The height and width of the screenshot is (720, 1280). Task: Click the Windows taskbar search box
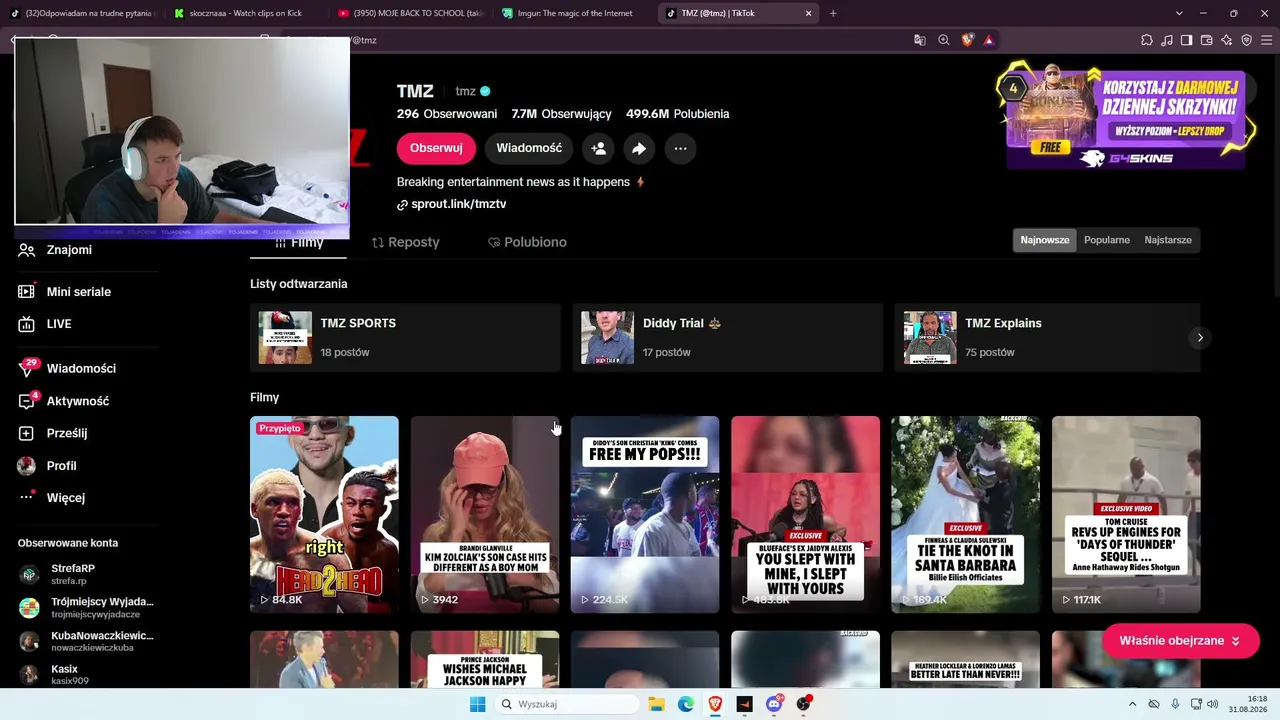569,704
